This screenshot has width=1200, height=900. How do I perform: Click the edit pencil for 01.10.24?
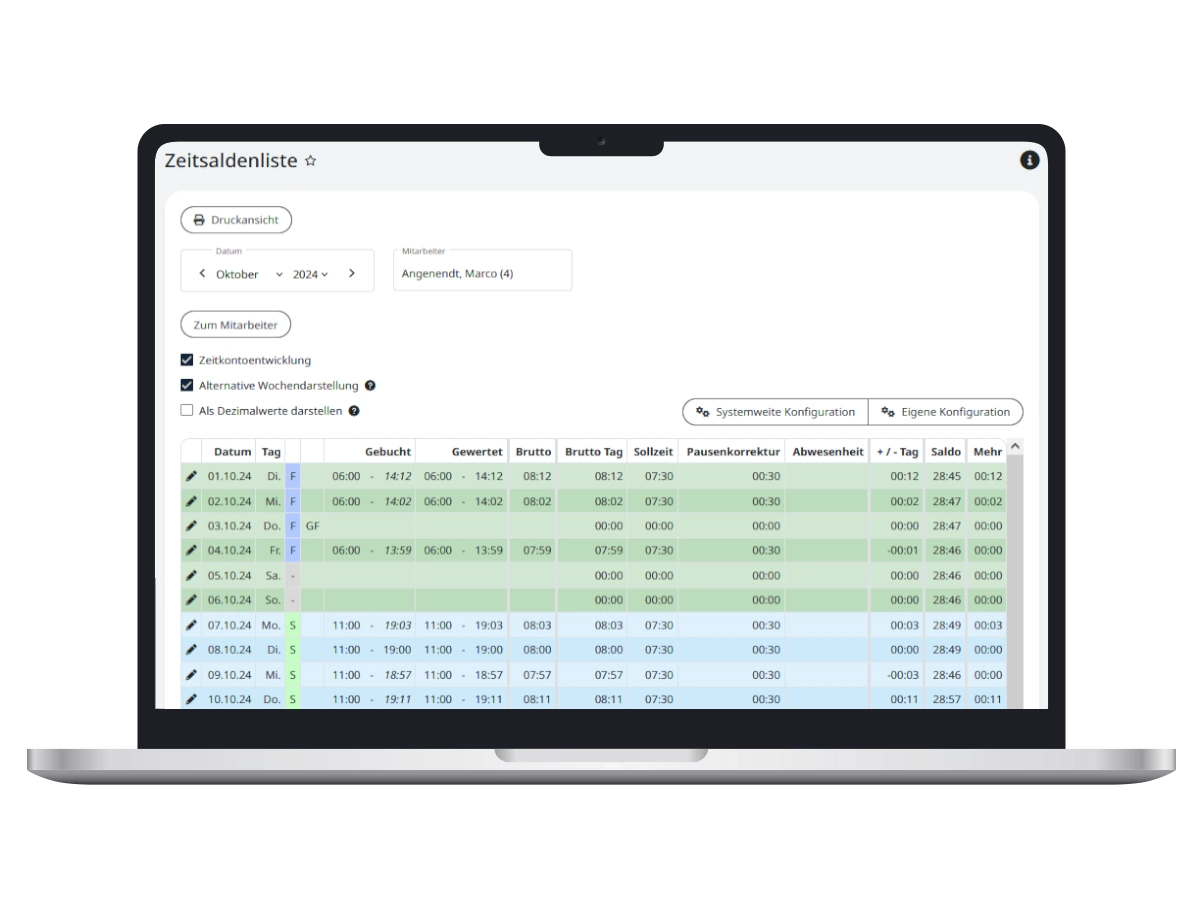(x=191, y=477)
